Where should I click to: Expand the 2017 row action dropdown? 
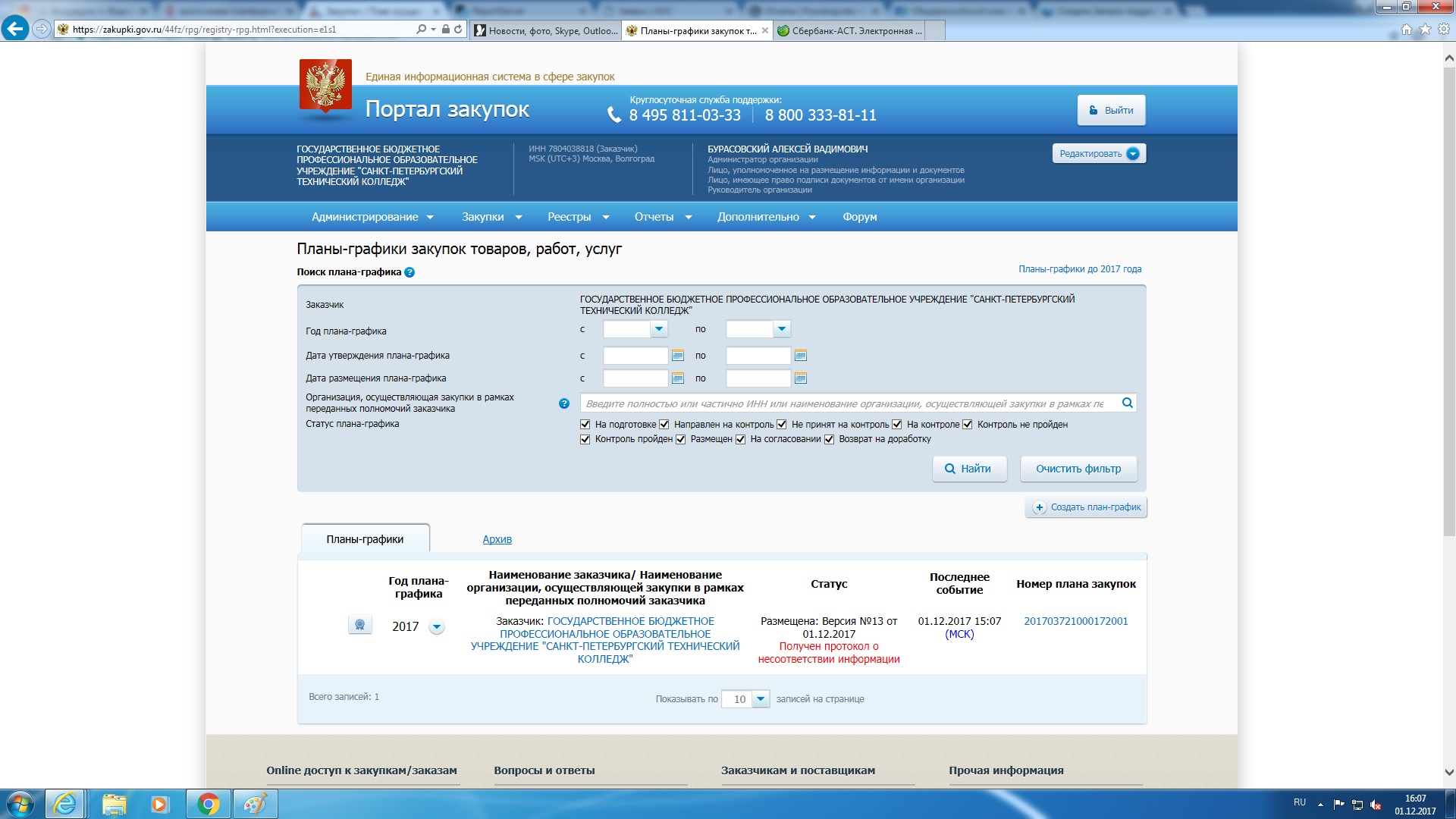tap(437, 627)
